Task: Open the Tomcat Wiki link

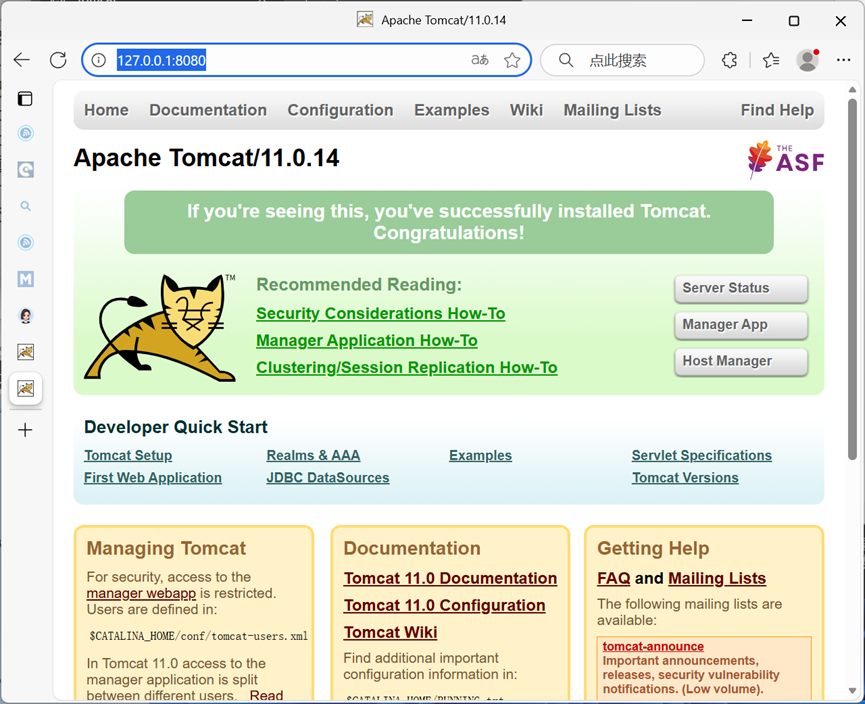Action: coord(390,632)
